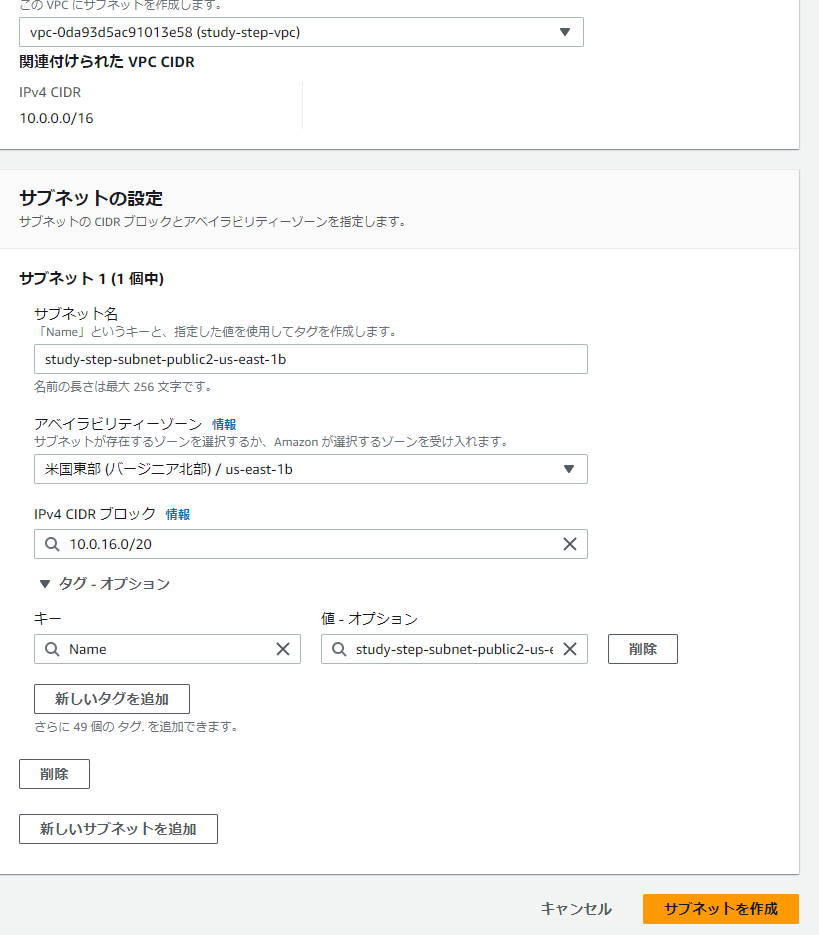819x935 pixels.
Task: Focus the サブネット名 input field
Action: [x=311, y=359]
